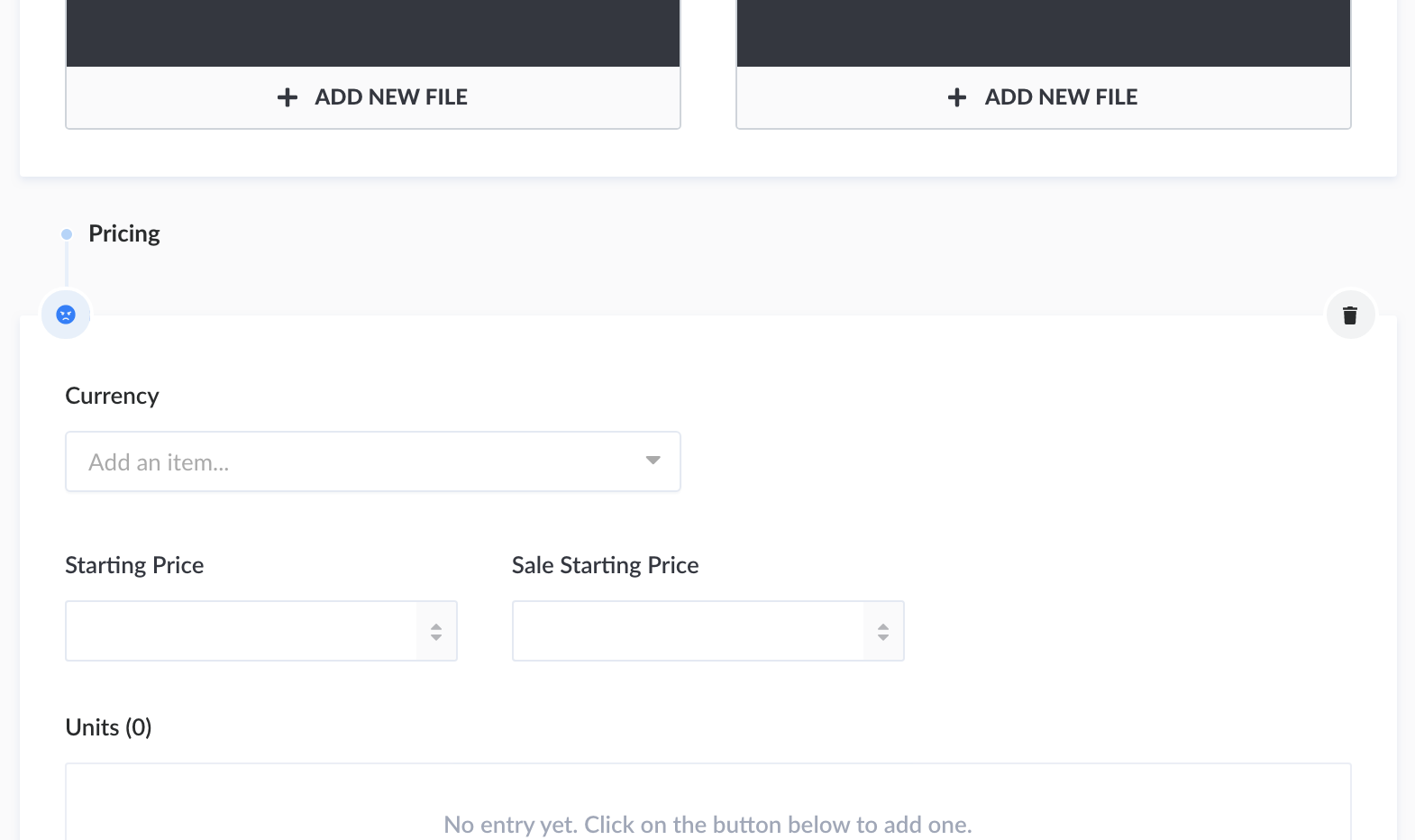1415x840 pixels.
Task: Delete the Pricing entry via trash icon
Action: tap(1350, 315)
